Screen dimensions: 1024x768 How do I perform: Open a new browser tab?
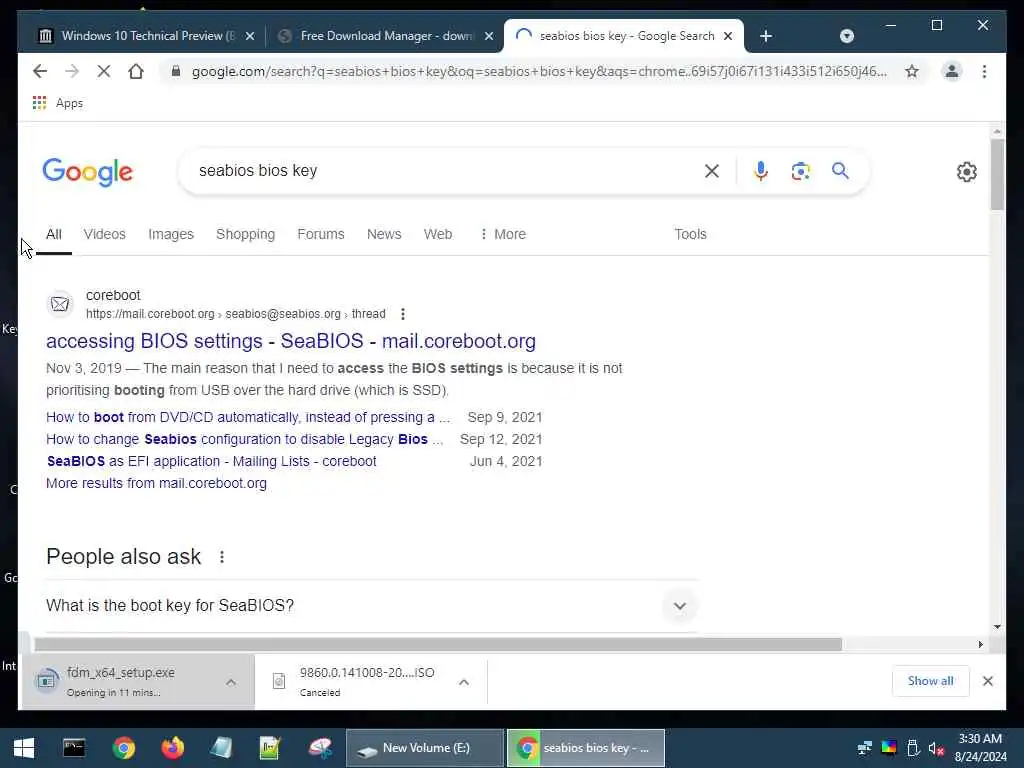766,36
